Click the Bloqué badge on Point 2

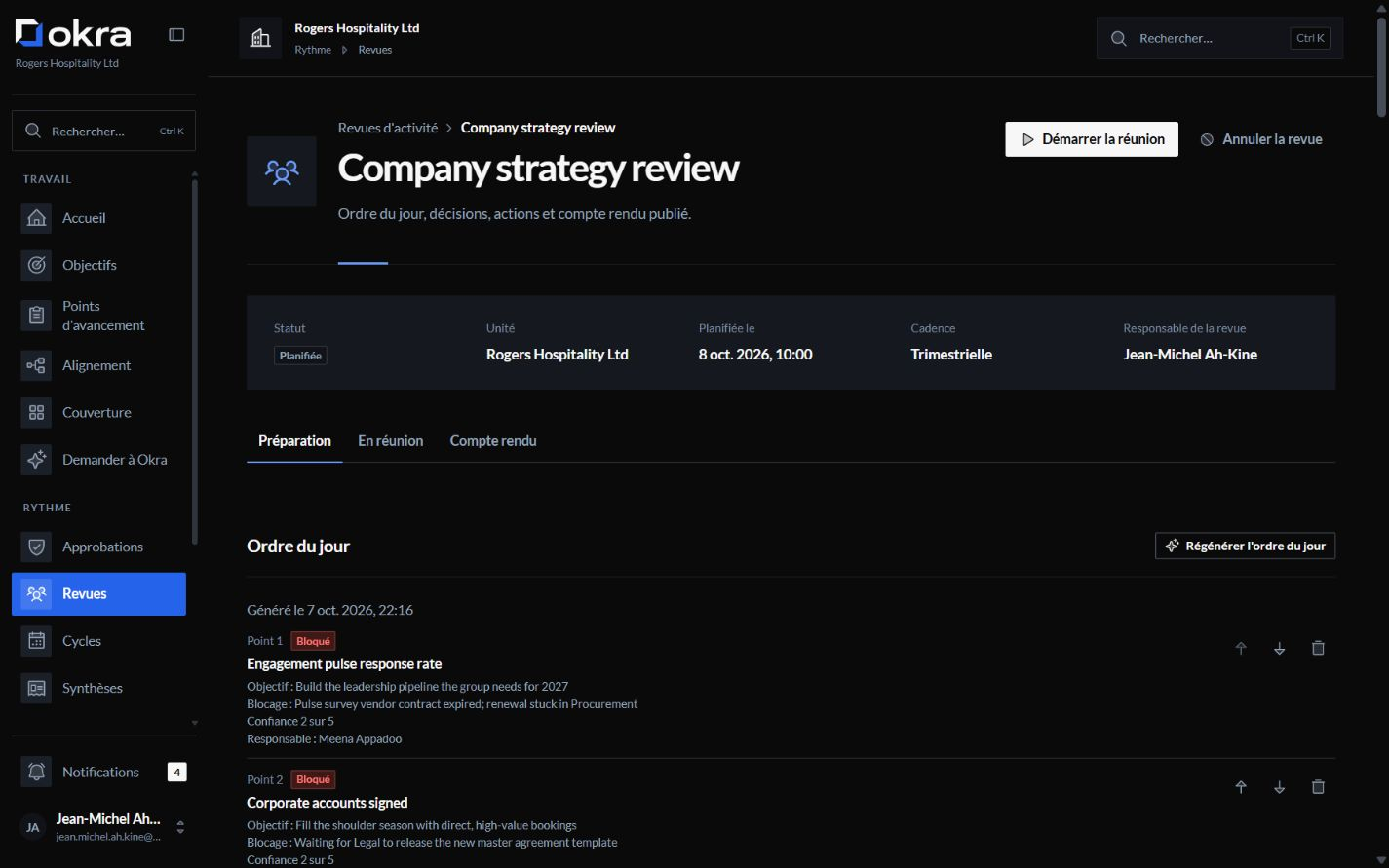[313, 779]
